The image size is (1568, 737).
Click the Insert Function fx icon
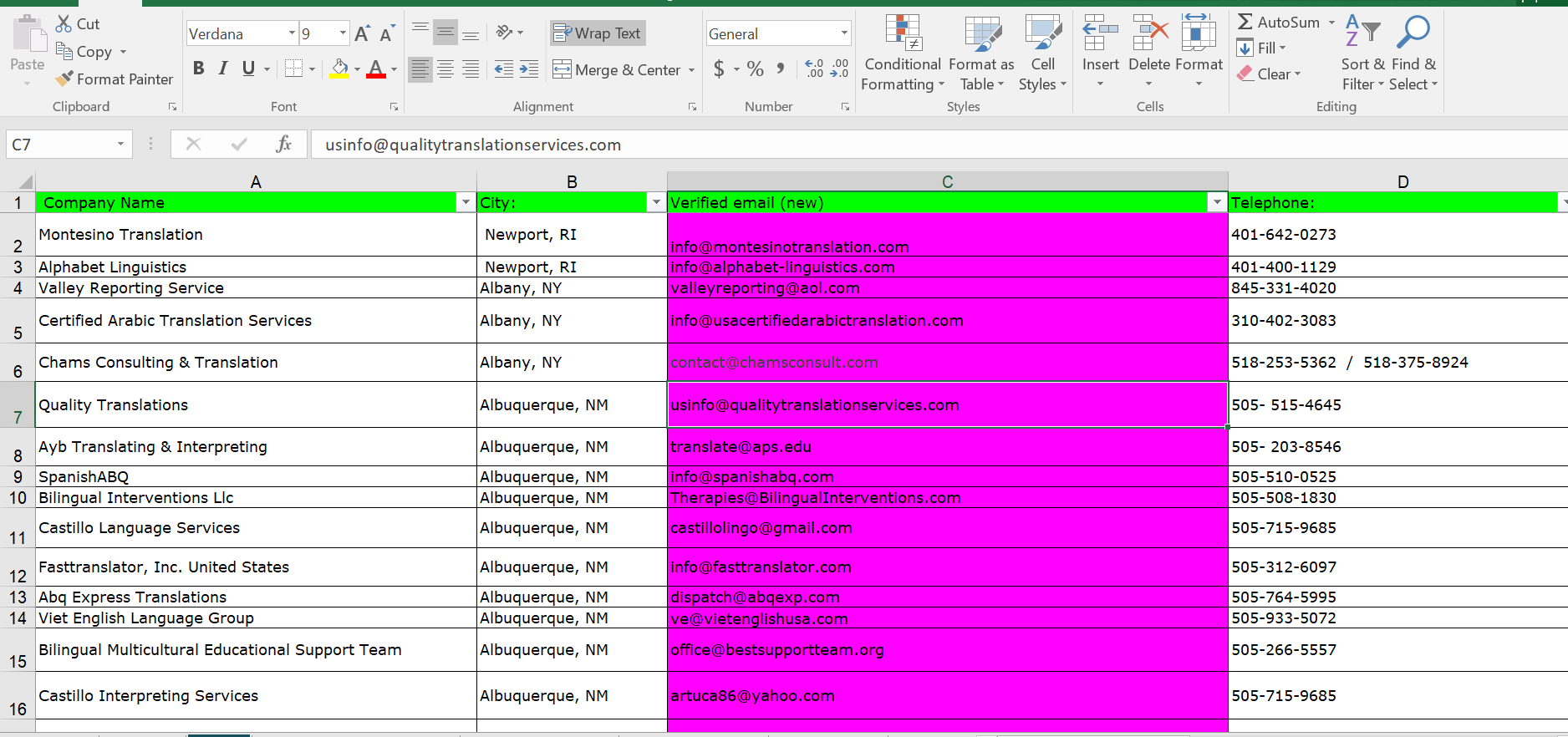click(x=283, y=145)
